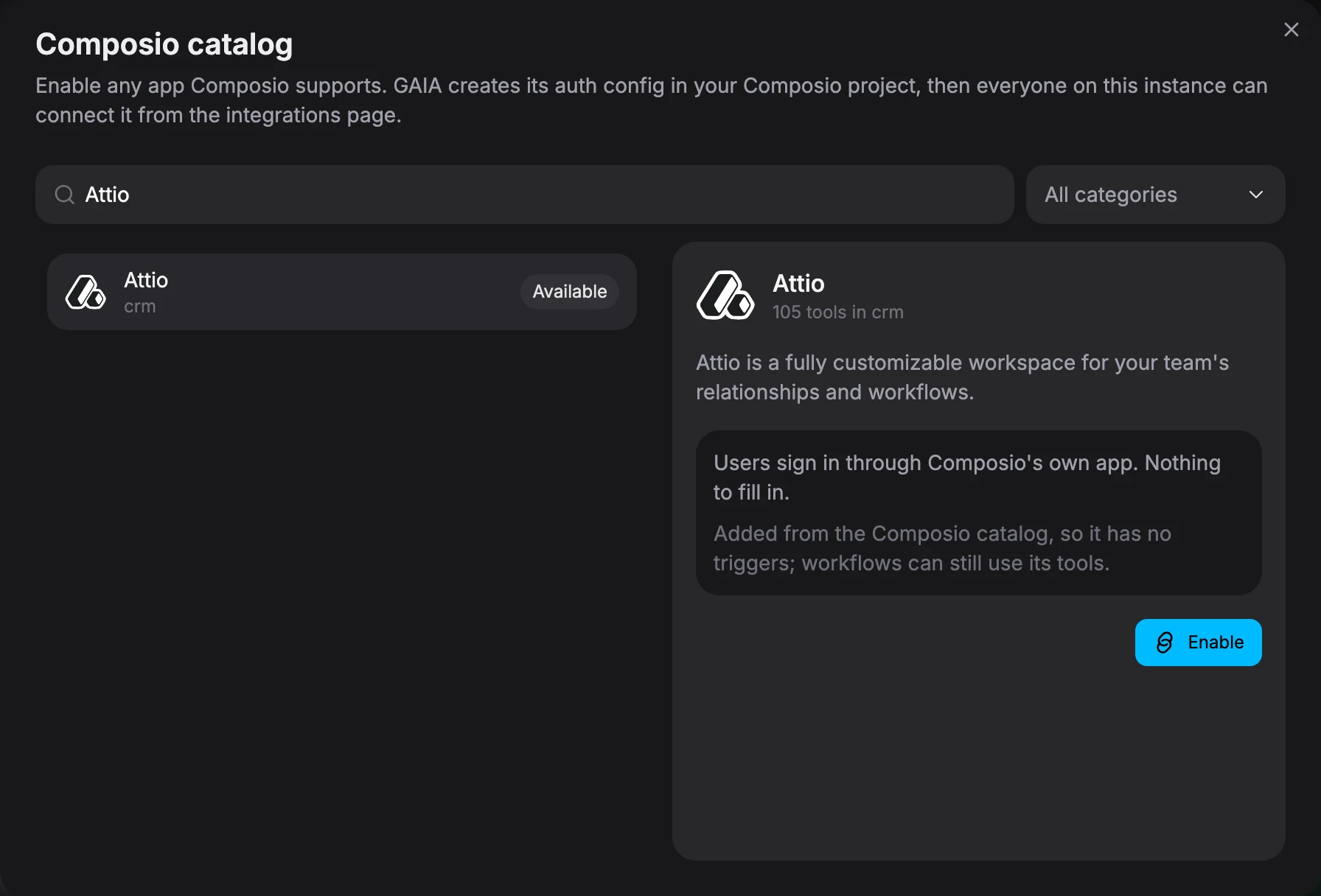This screenshot has width=1321, height=896.
Task: Click the Attio description about customizable workspace
Action: point(963,377)
